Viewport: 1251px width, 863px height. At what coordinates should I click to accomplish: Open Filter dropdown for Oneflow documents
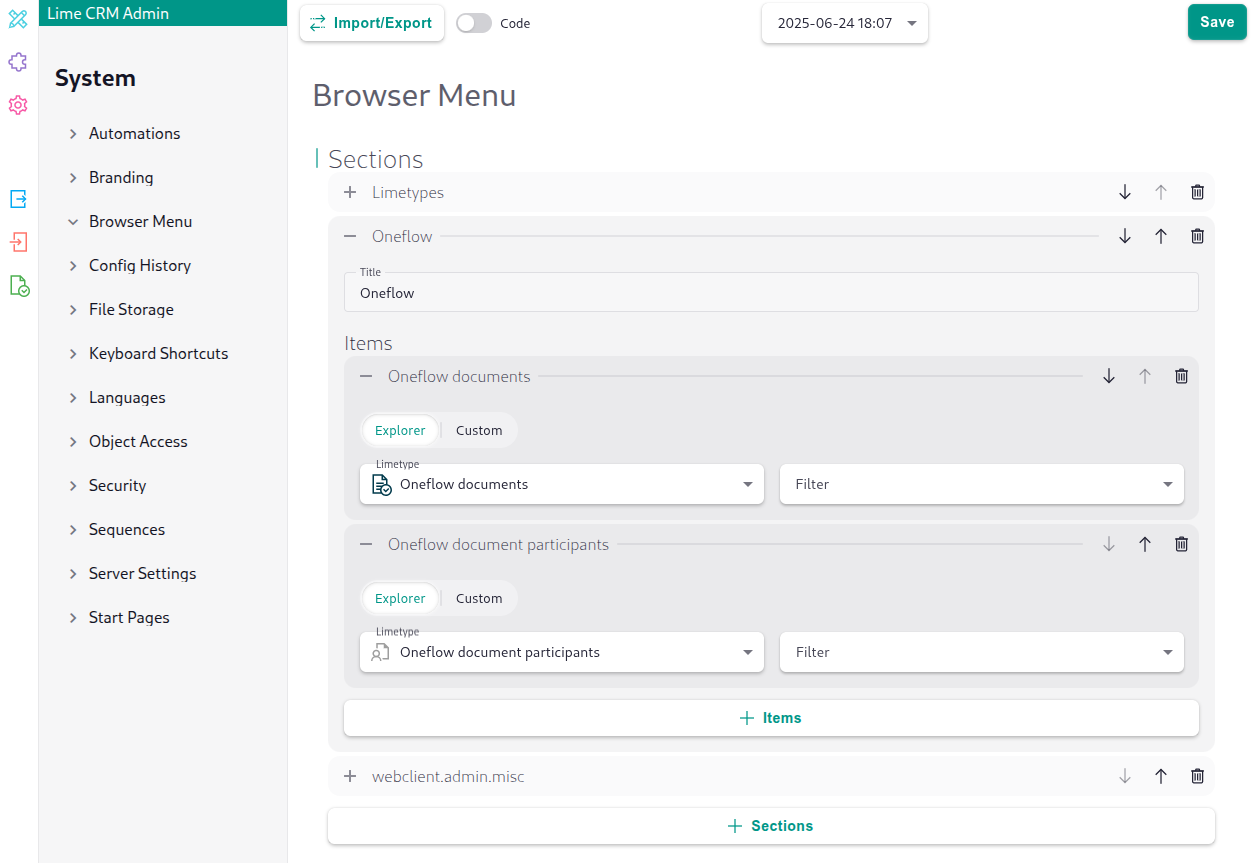[x=982, y=484]
